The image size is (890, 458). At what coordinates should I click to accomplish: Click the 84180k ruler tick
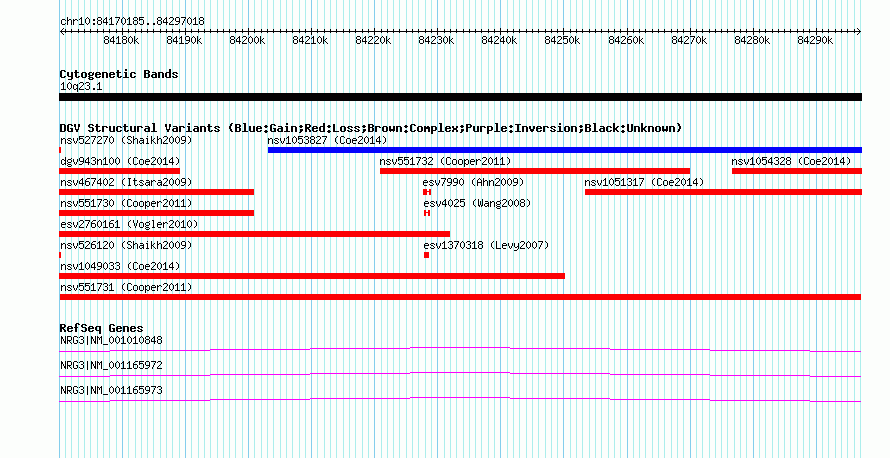click(121, 40)
